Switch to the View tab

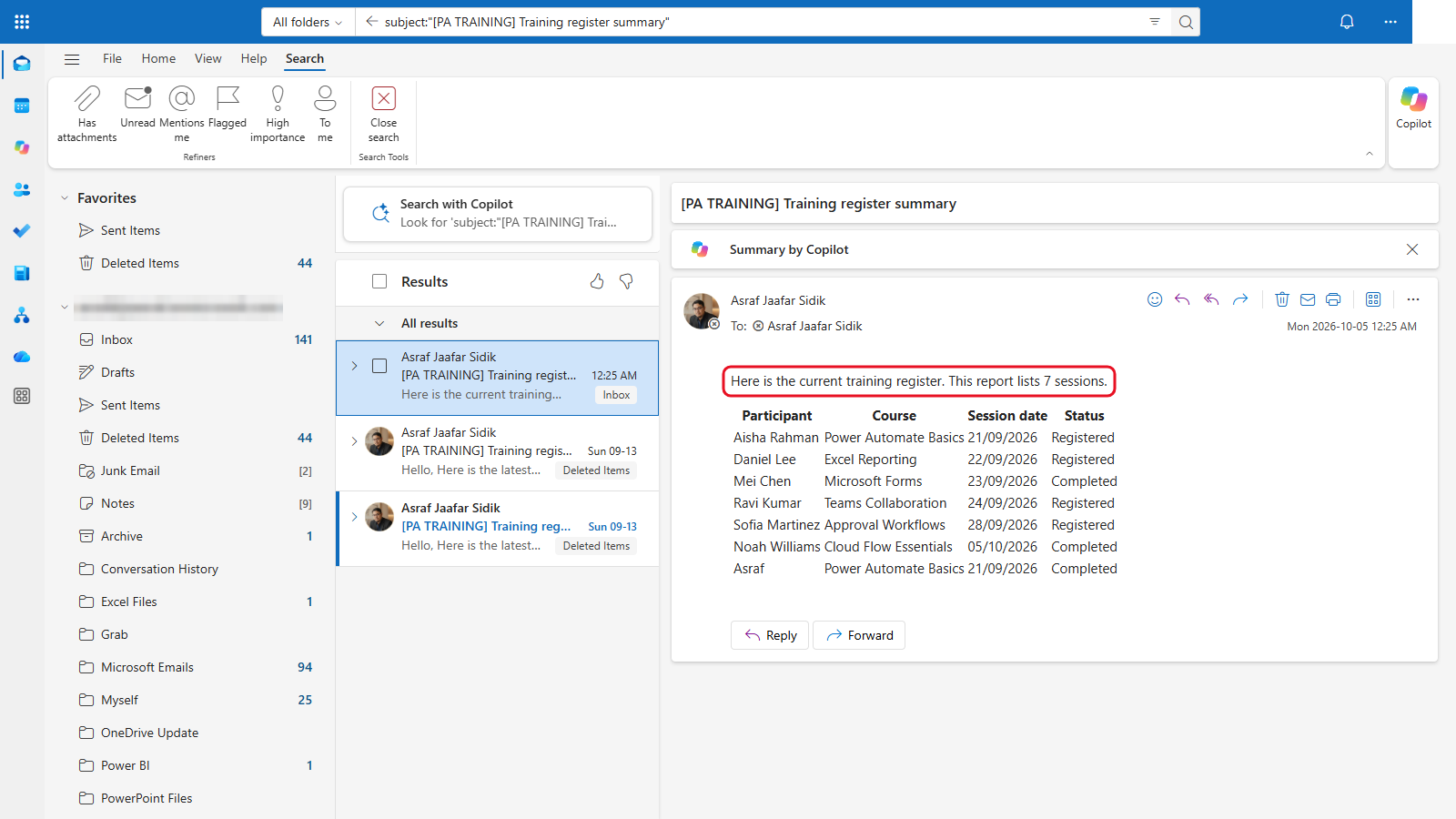pyautogui.click(x=208, y=59)
